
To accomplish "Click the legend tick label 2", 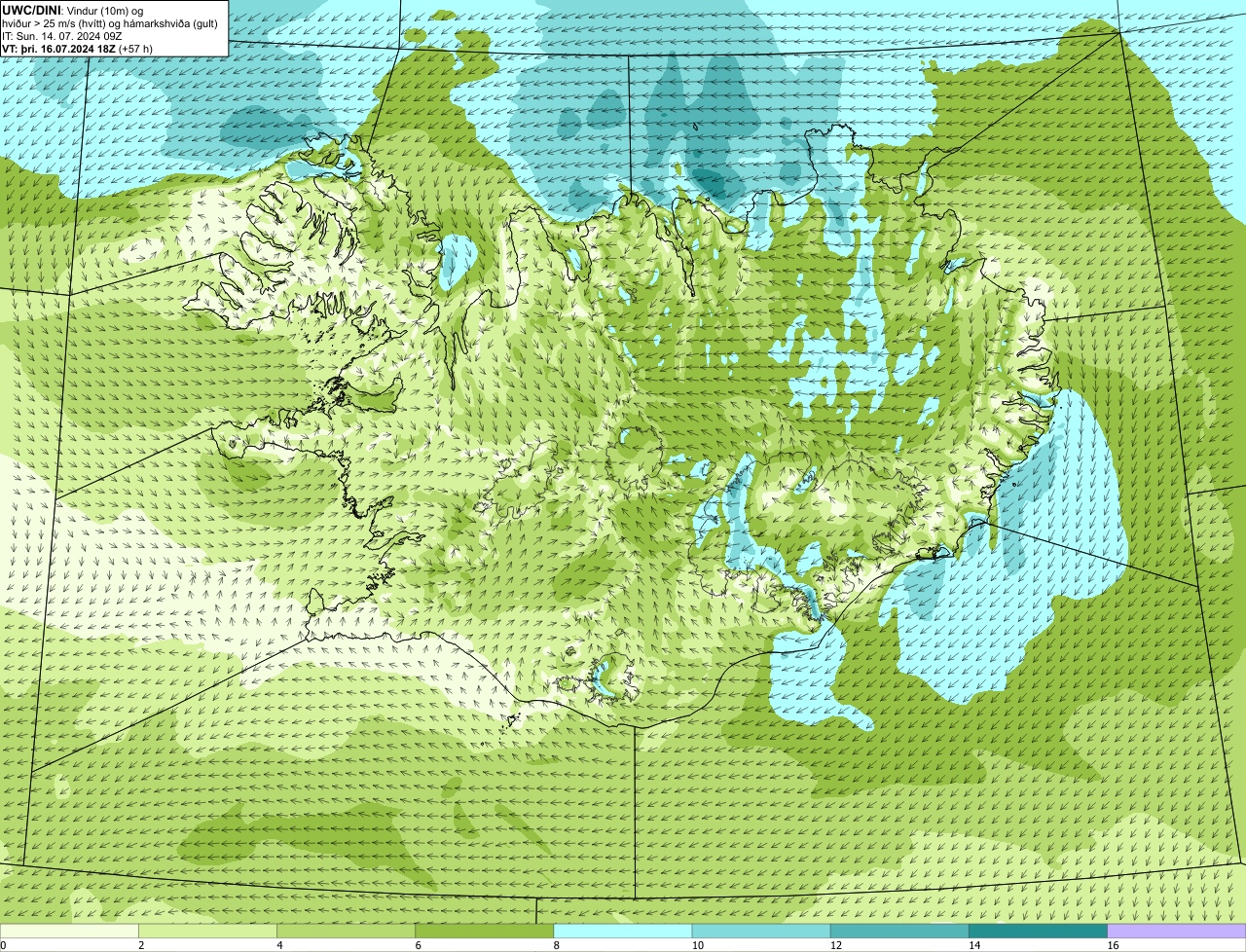I will coord(141,945).
